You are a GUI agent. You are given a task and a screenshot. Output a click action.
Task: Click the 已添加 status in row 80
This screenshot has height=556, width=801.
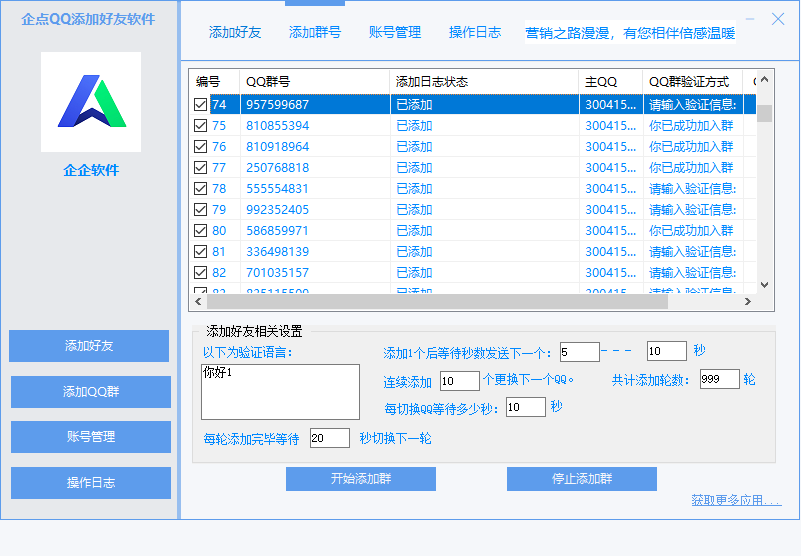pyautogui.click(x=414, y=230)
